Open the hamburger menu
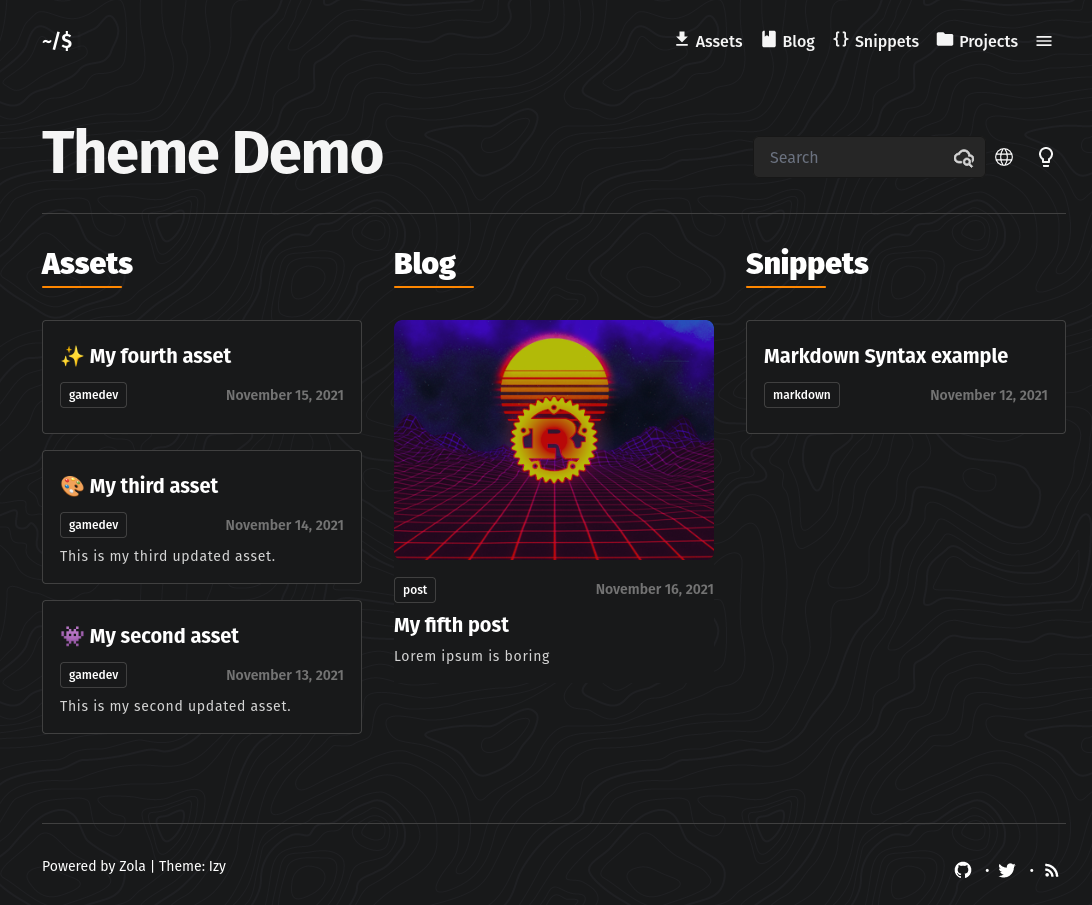The image size is (1092, 905). click(1044, 41)
